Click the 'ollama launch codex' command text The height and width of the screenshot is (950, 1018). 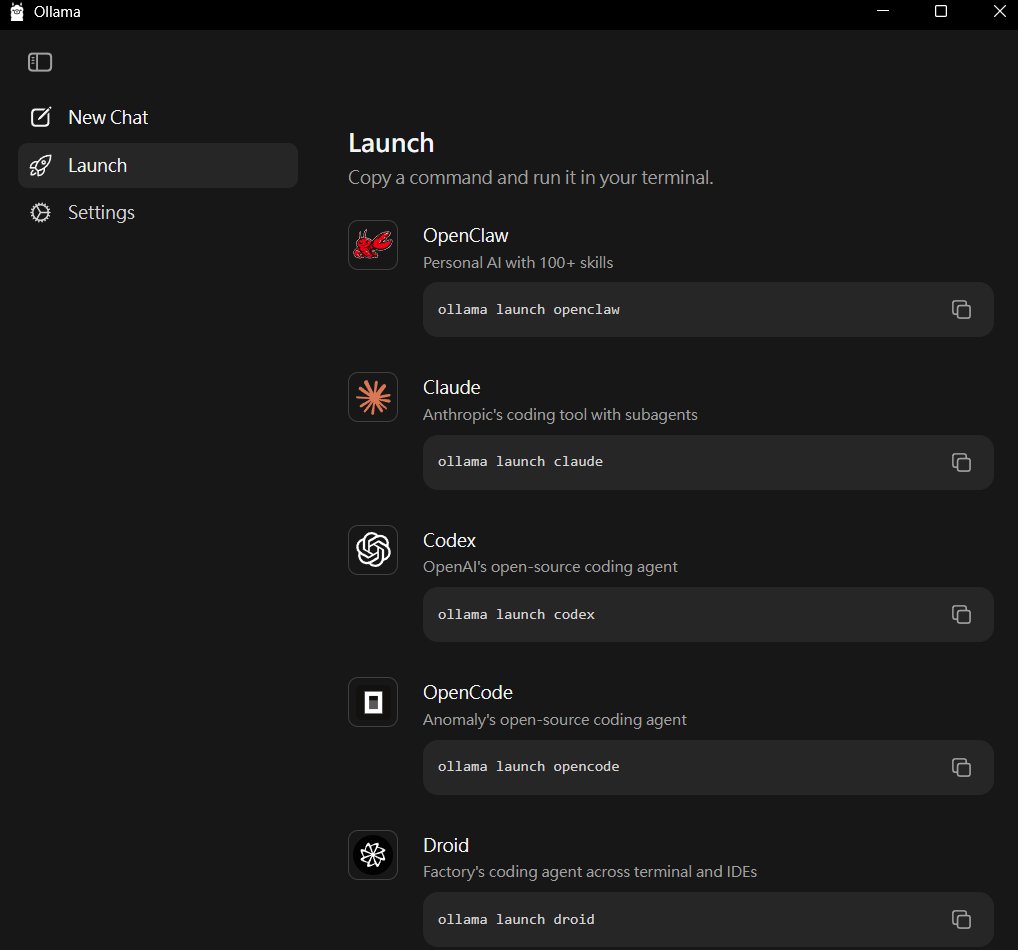click(x=516, y=614)
